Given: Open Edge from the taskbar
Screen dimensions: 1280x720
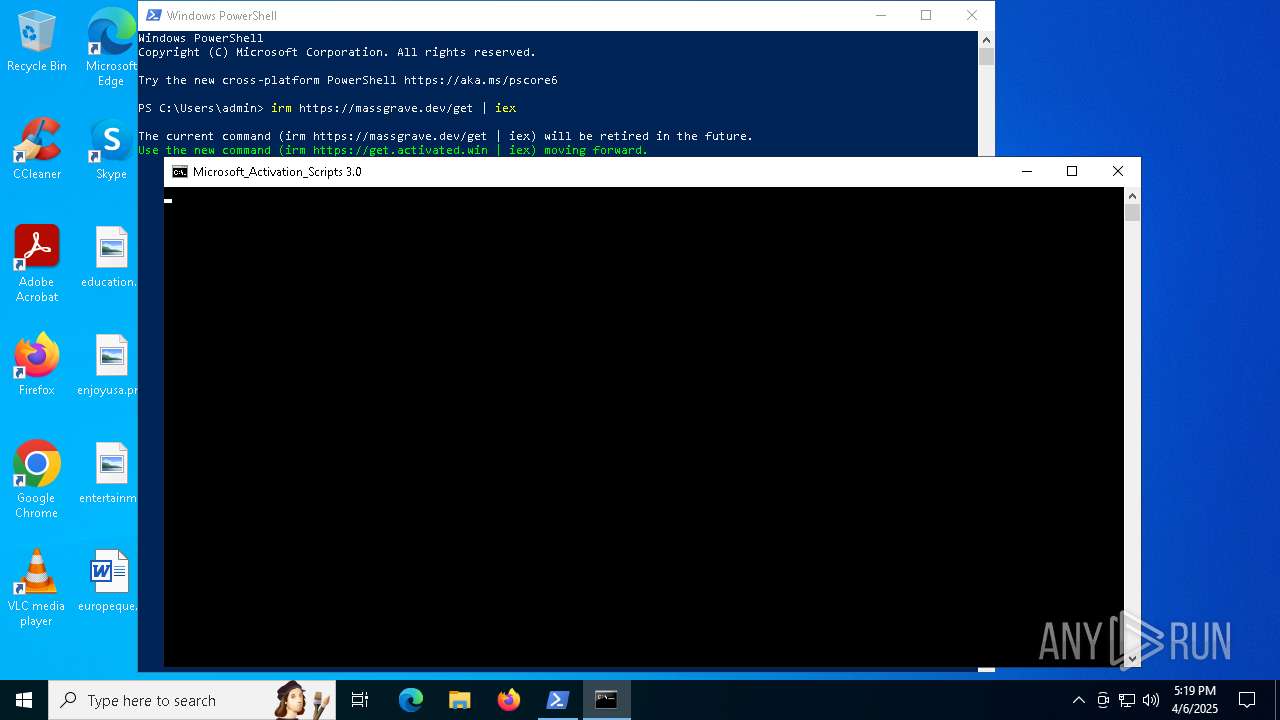Looking at the screenshot, I should (411, 700).
